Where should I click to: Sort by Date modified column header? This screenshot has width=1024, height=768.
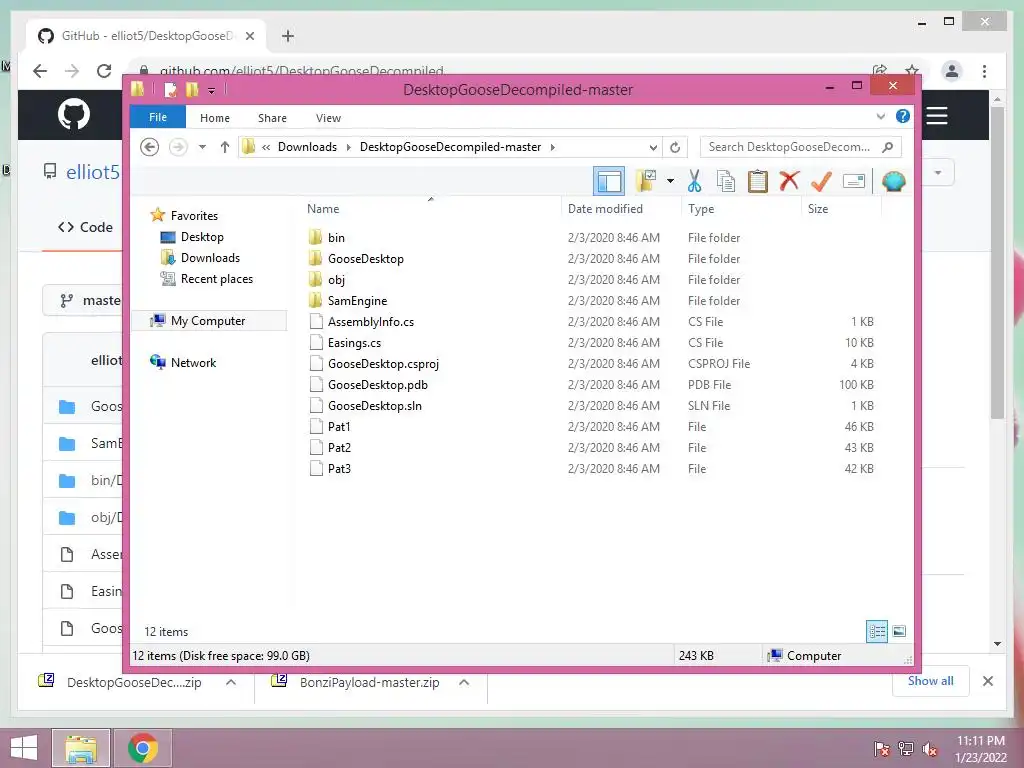coord(605,209)
